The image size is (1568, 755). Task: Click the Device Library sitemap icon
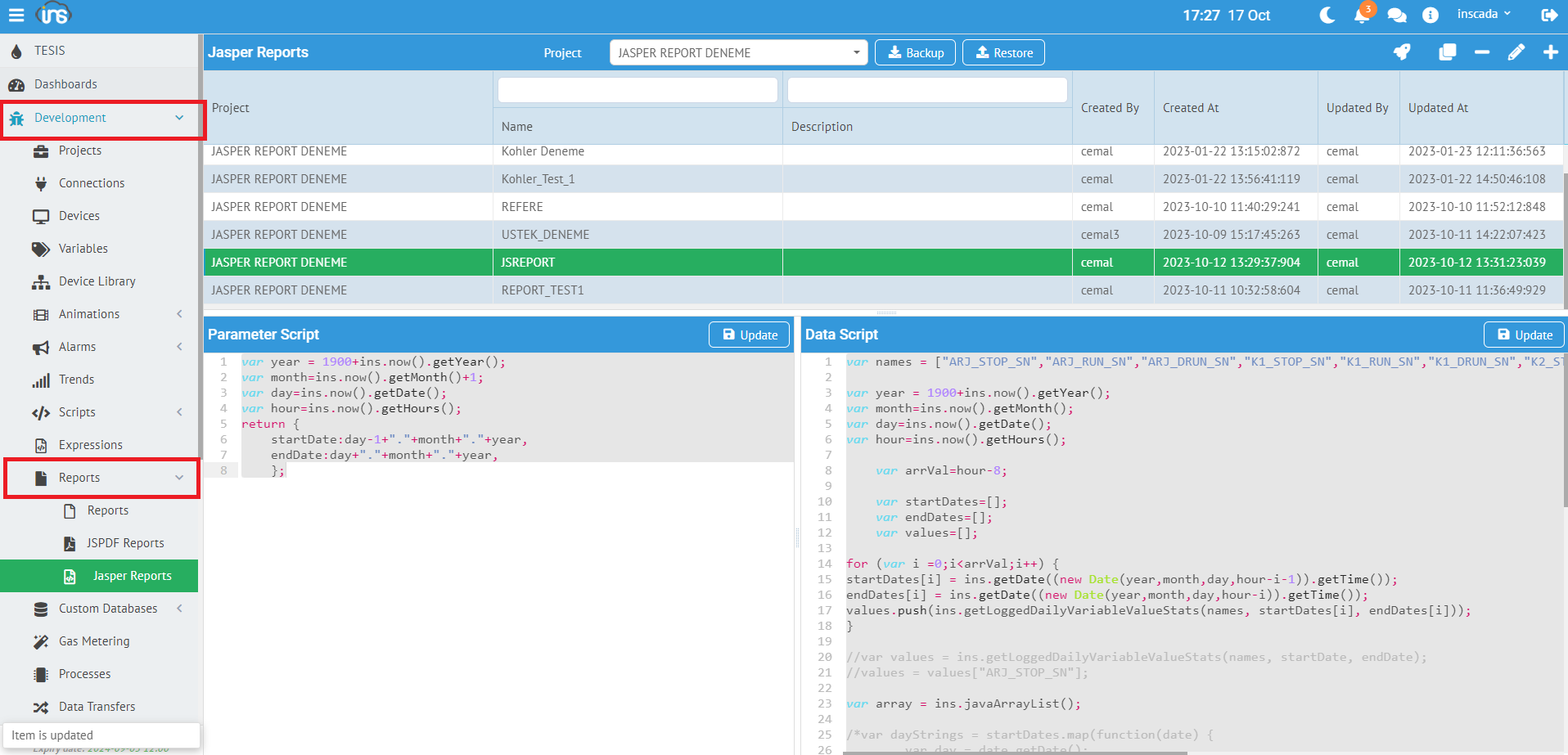[41, 281]
